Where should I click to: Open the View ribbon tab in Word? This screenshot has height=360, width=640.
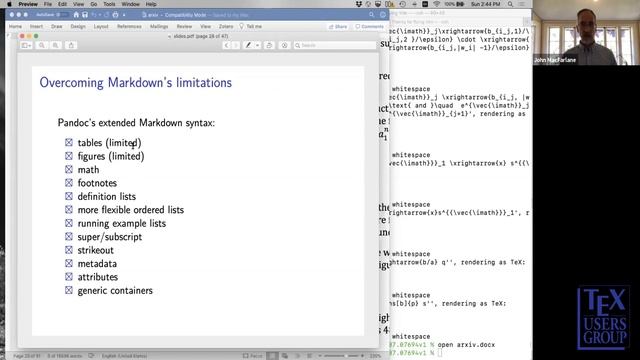(205, 27)
